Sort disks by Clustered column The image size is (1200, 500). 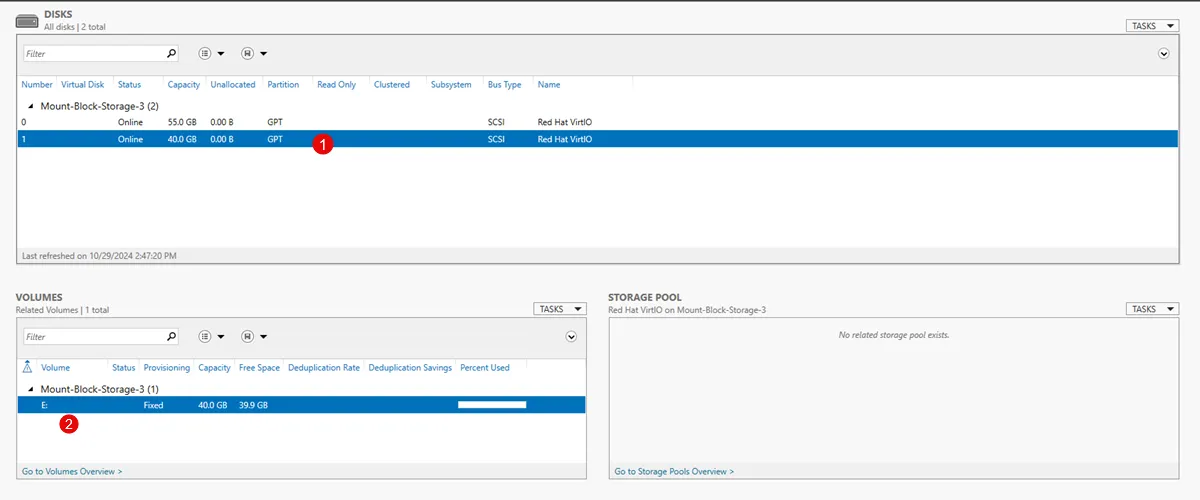pyautogui.click(x=392, y=85)
